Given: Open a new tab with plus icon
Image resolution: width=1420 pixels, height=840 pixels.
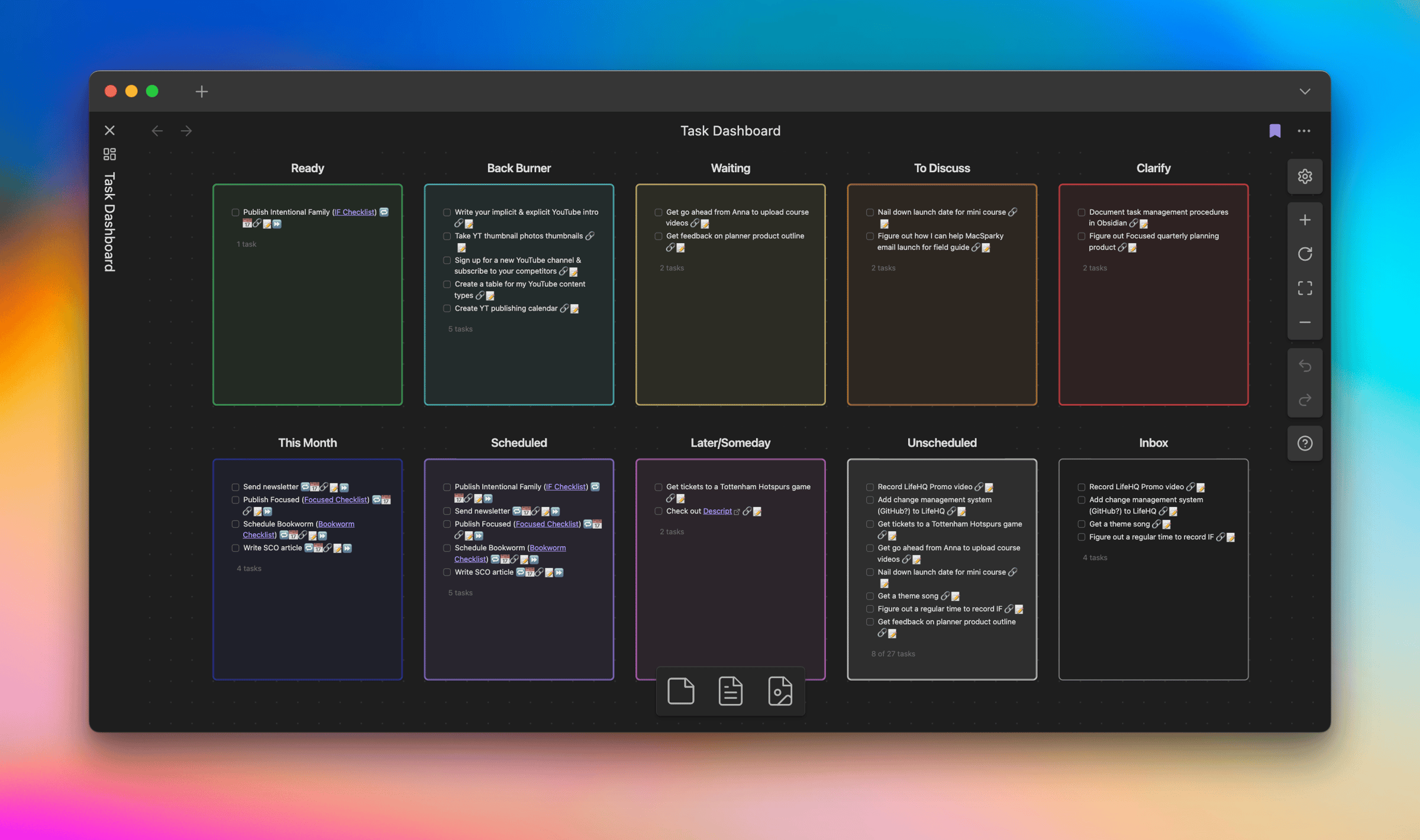Looking at the screenshot, I should tap(202, 91).
